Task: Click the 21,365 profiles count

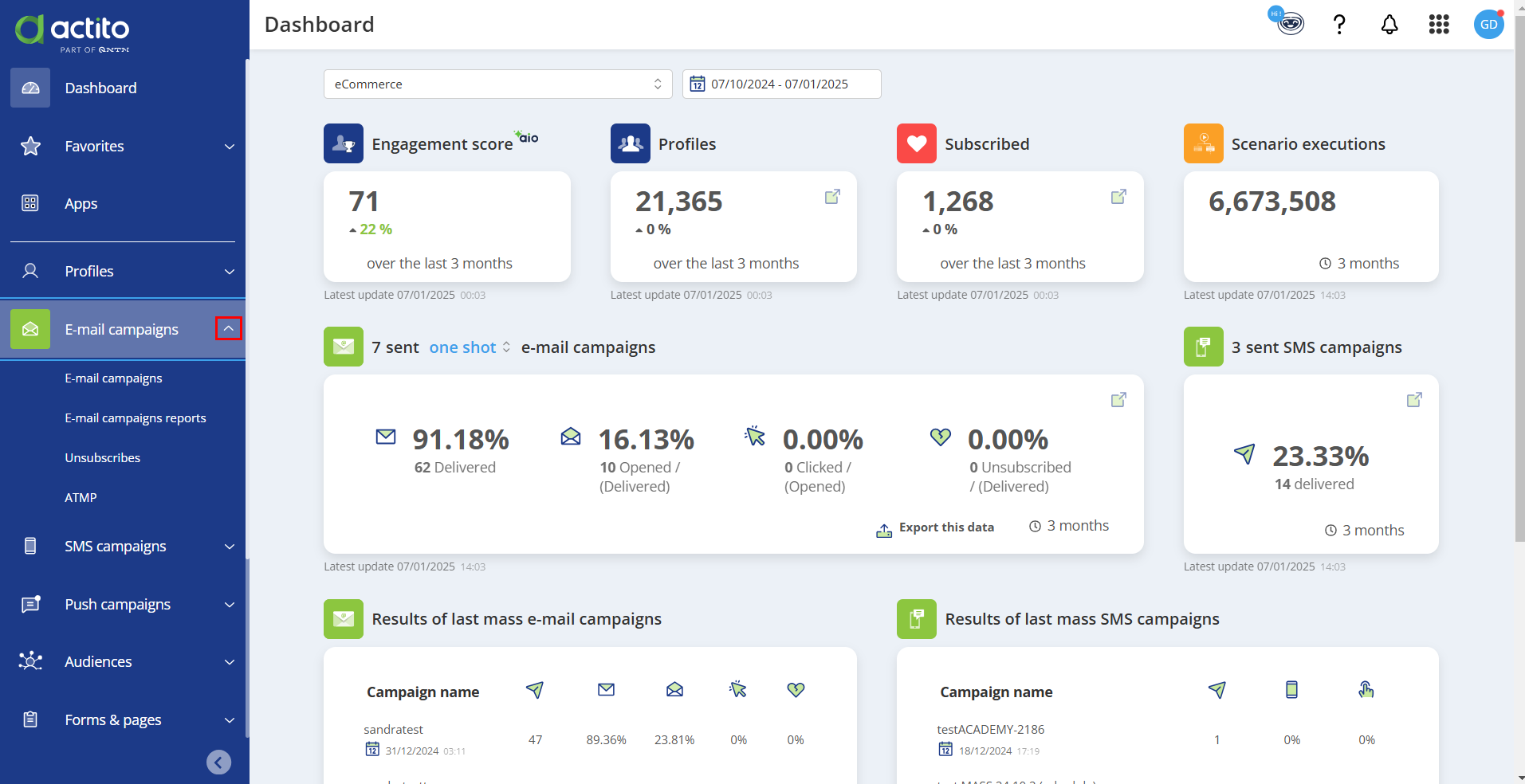Action: (x=679, y=202)
